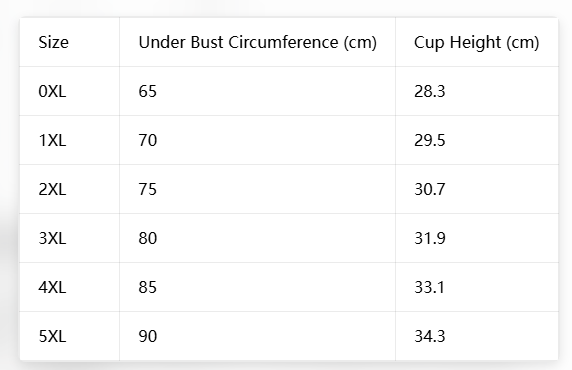Click the cup height value 31.9
The width and height of the screenshot is (572, 370).
pyautogui.click(x=429, y=238)
